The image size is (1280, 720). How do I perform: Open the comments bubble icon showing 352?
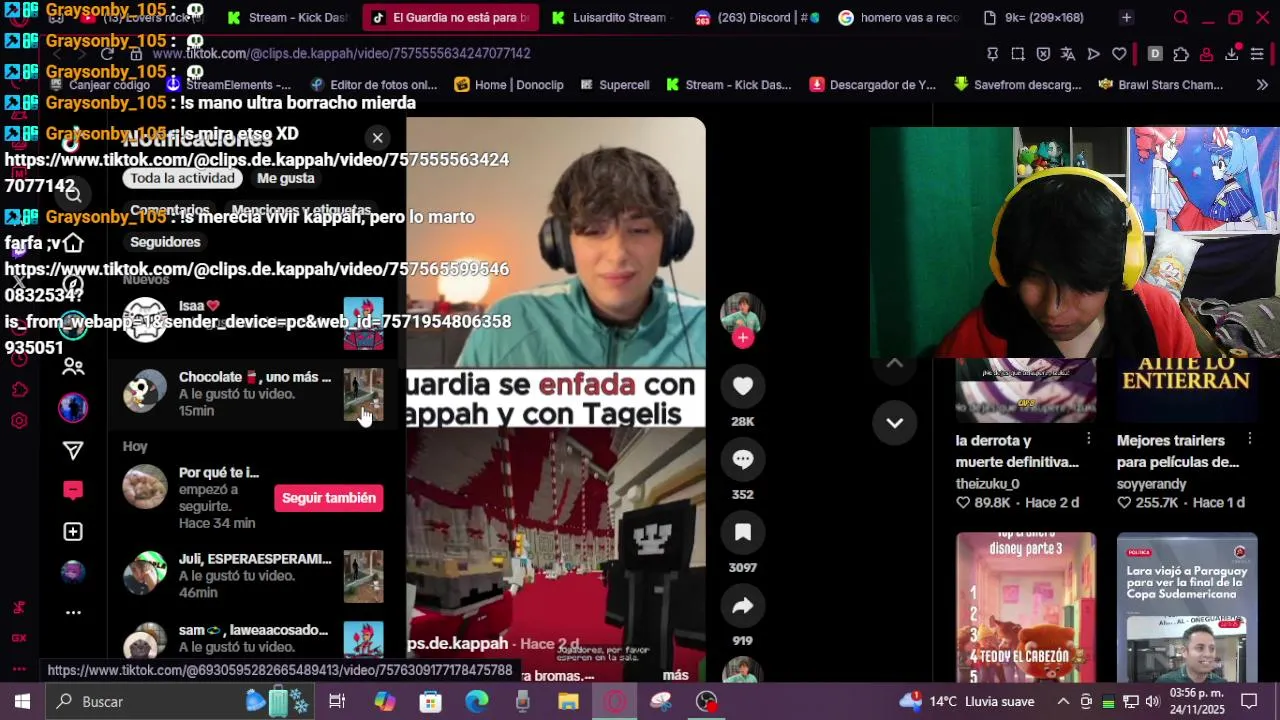tap(742, 459)
